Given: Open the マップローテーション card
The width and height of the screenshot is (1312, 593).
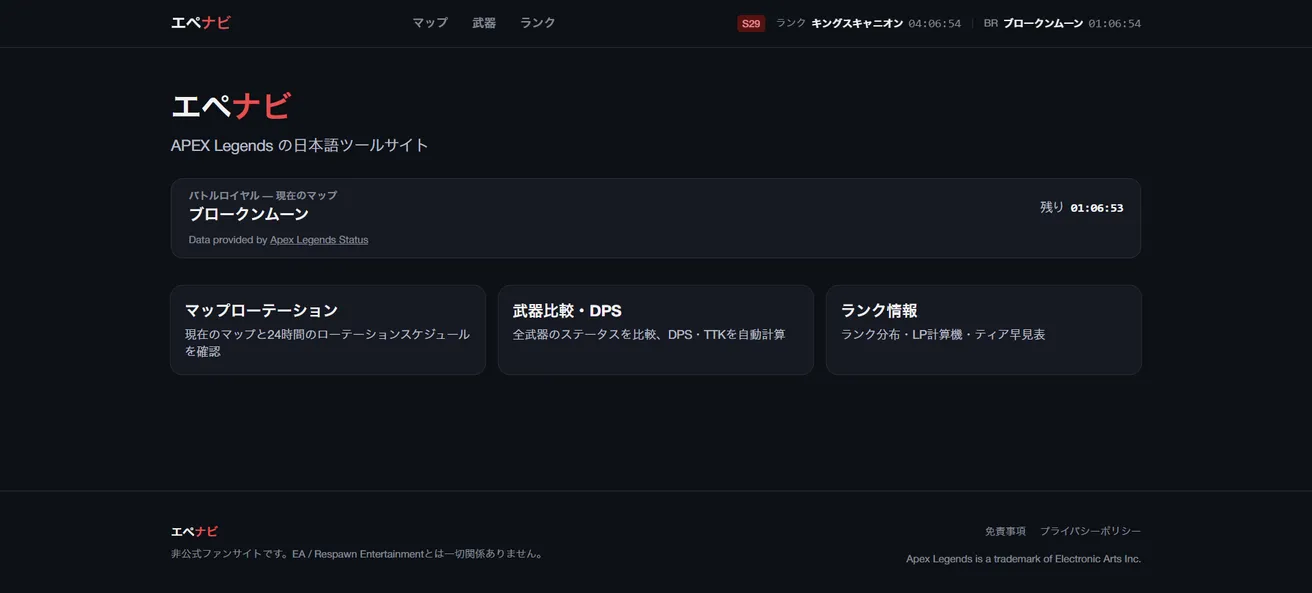Looking at the screenshot, I should coord(328,330).
